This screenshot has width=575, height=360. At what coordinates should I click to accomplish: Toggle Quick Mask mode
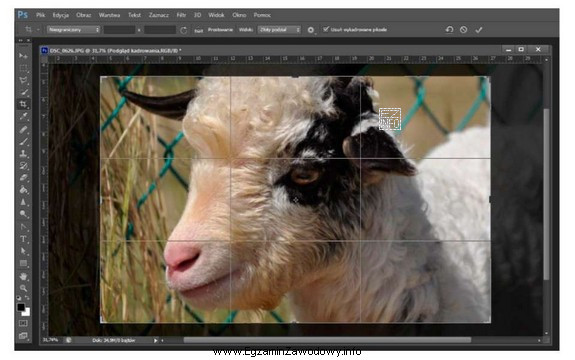(x=23, y=323)
